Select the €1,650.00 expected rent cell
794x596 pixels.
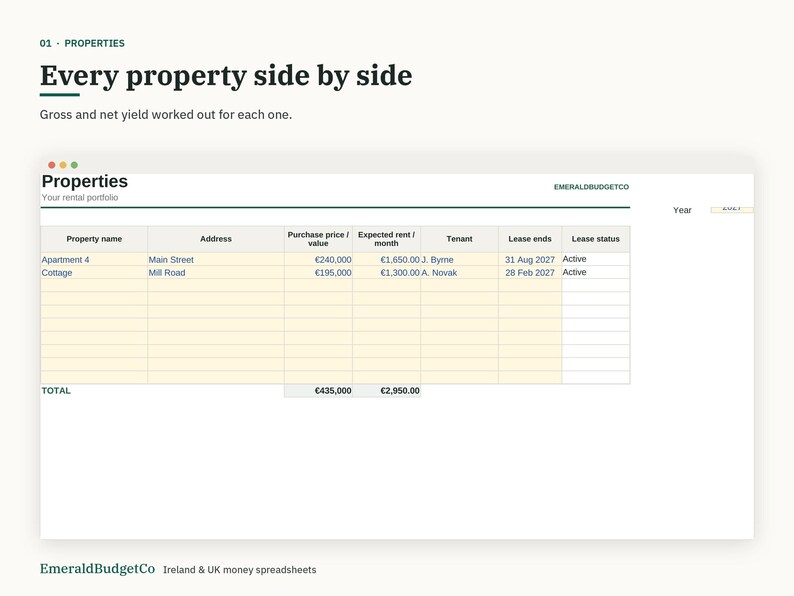click(386, 259)
